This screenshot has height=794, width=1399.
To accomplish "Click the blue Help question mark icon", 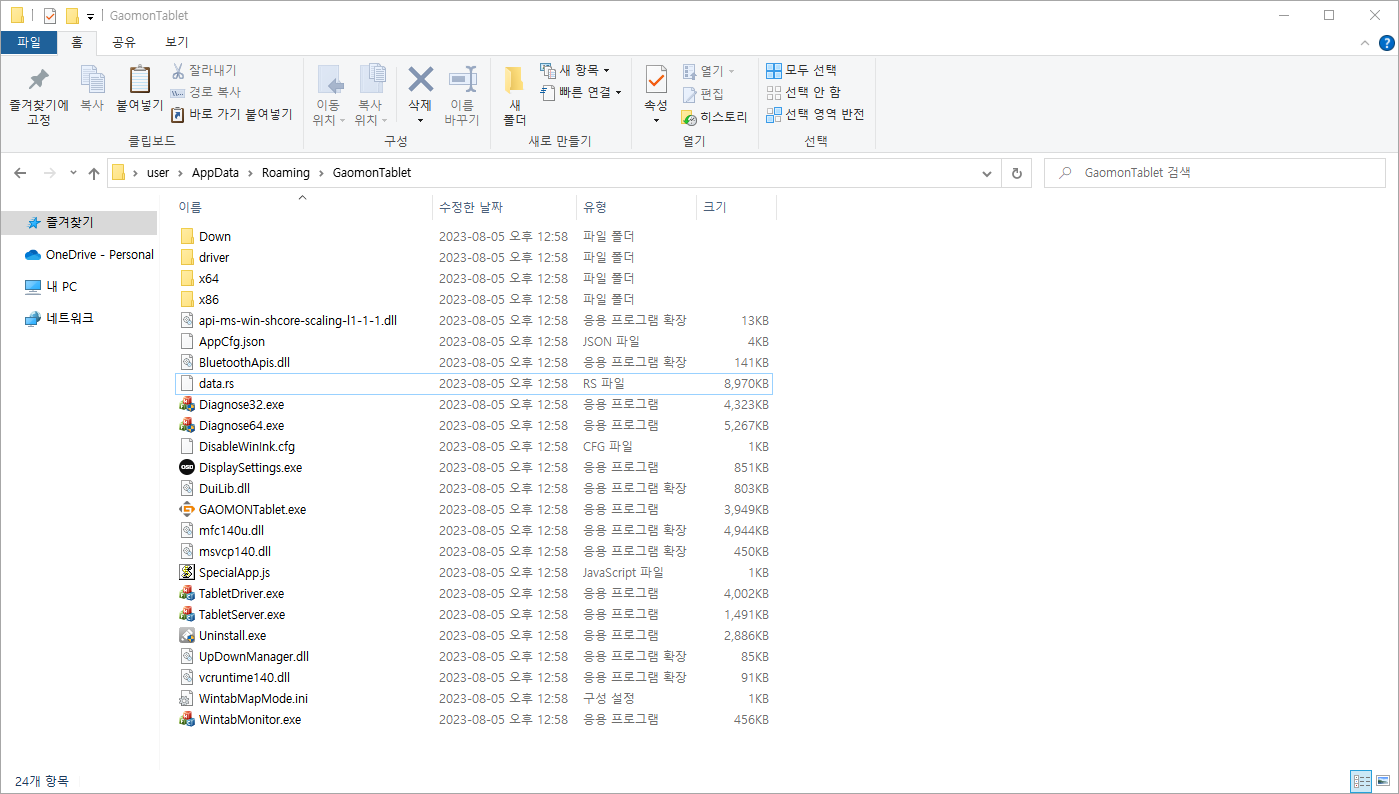I will [1386, 42].
